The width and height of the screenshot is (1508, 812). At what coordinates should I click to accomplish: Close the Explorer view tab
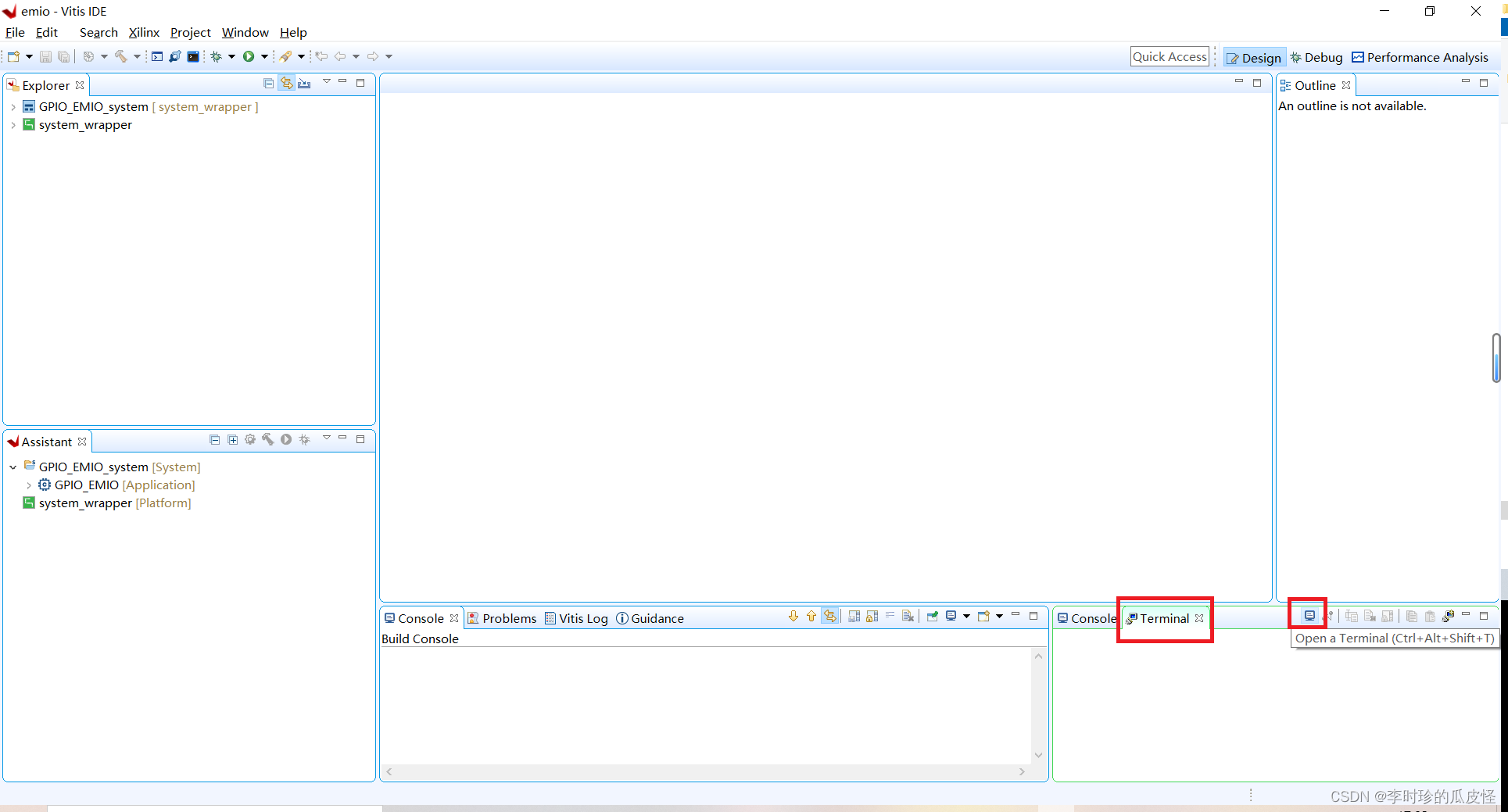pyautogui.click(x=80, y=85)
